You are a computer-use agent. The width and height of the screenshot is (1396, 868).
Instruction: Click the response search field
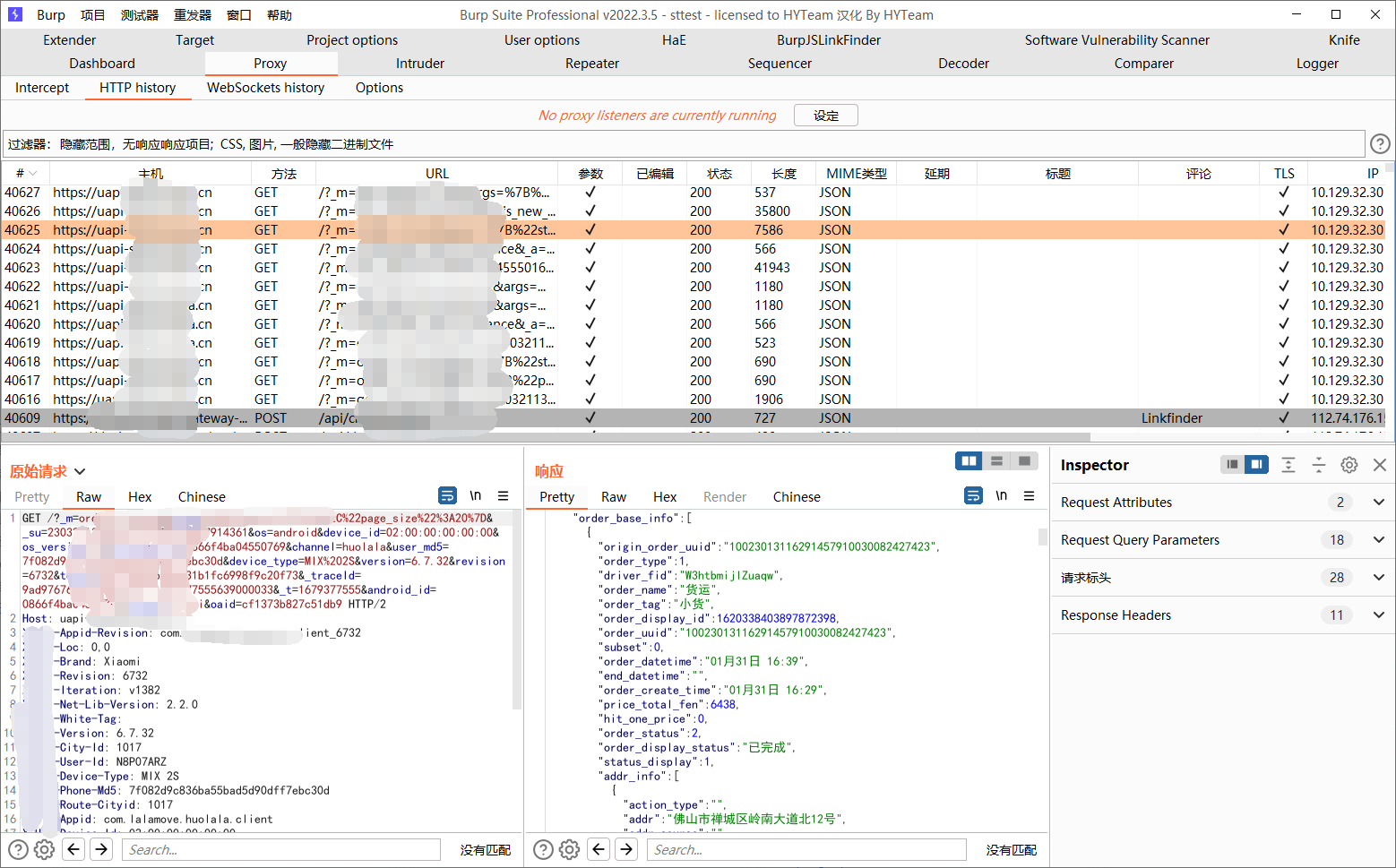[x=806, y=849]
